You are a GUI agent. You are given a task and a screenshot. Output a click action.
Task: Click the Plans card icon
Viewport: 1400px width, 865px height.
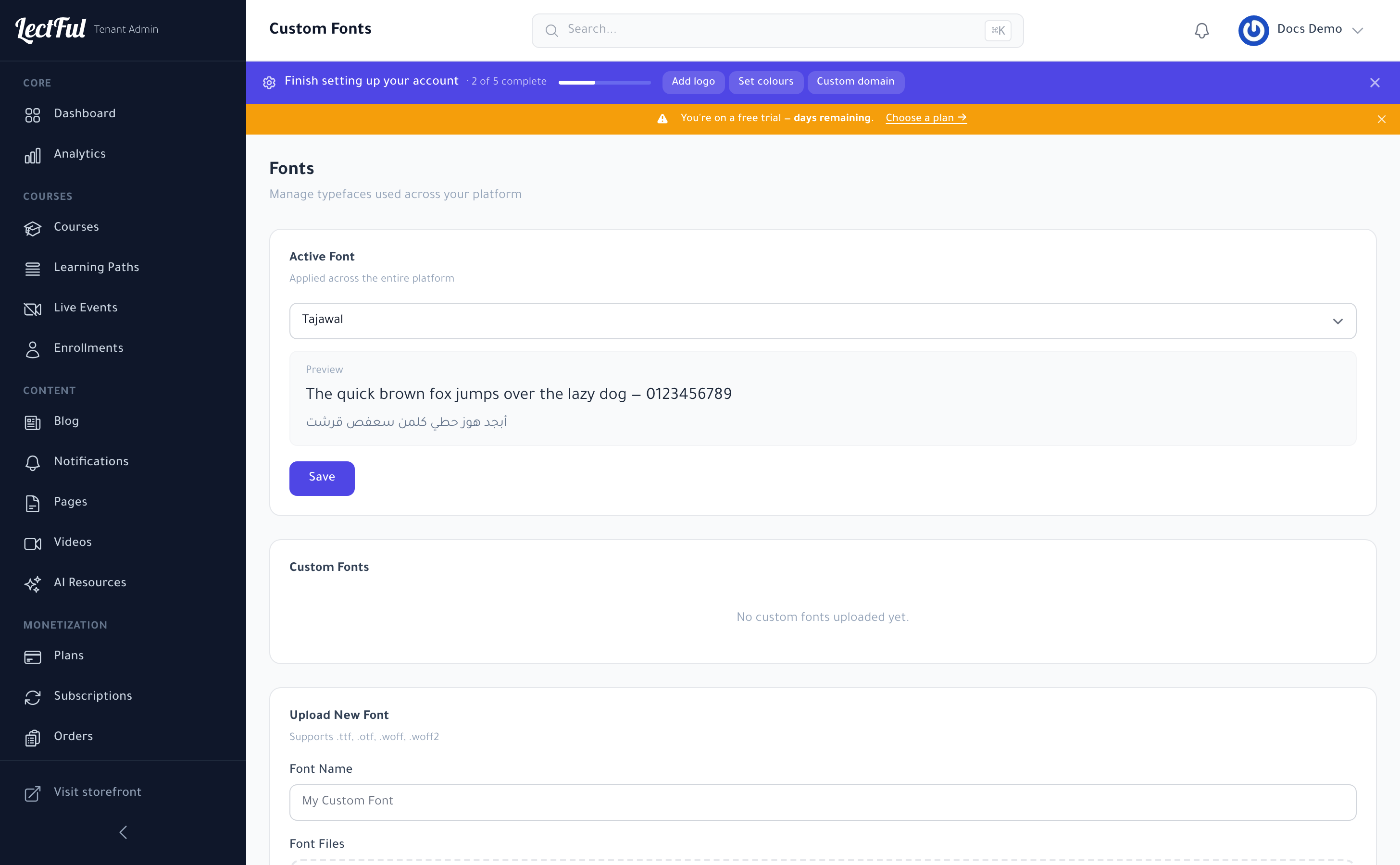click(33, 657)
